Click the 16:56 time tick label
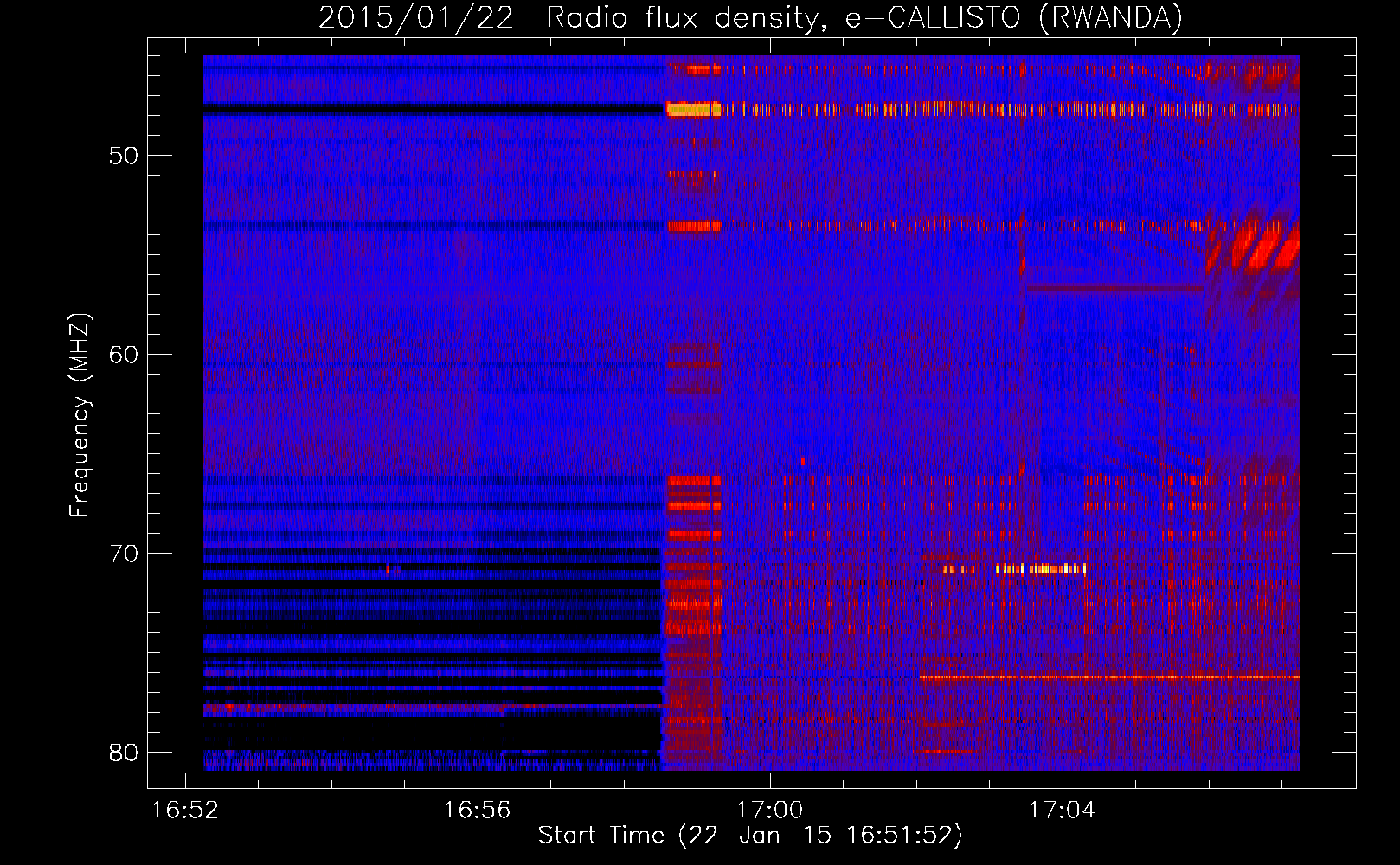Viewport: 1400px width, 865px height. [478, 811]
